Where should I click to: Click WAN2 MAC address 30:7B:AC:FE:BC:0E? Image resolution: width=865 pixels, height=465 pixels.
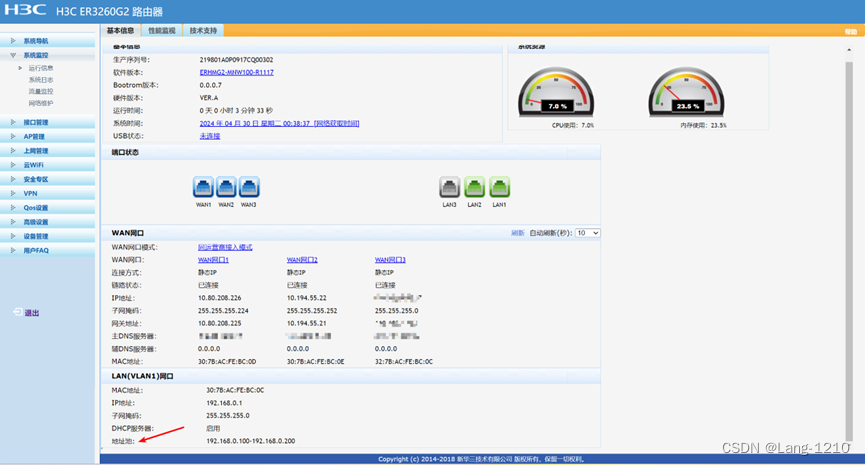(x=316, y=362)
